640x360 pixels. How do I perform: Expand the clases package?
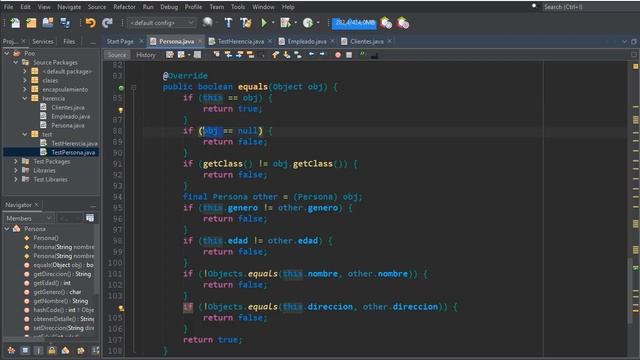point(25,80)
